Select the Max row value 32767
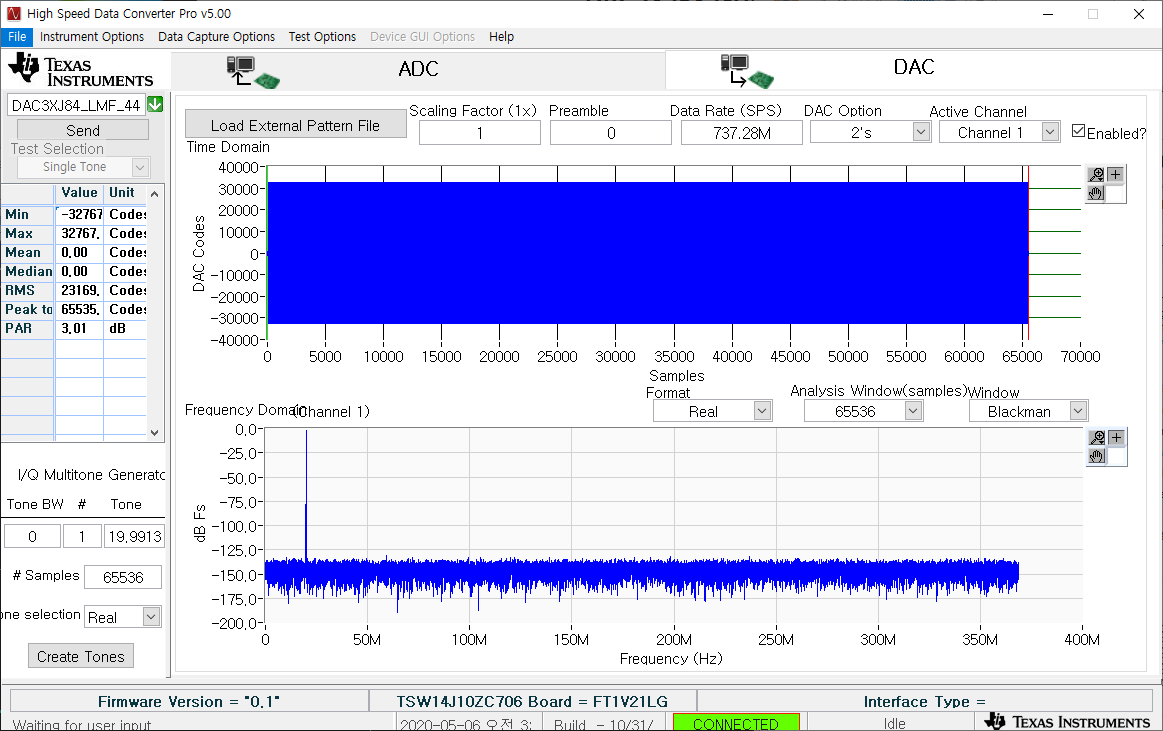This screenshot has width=1163, height=731. 79,234
